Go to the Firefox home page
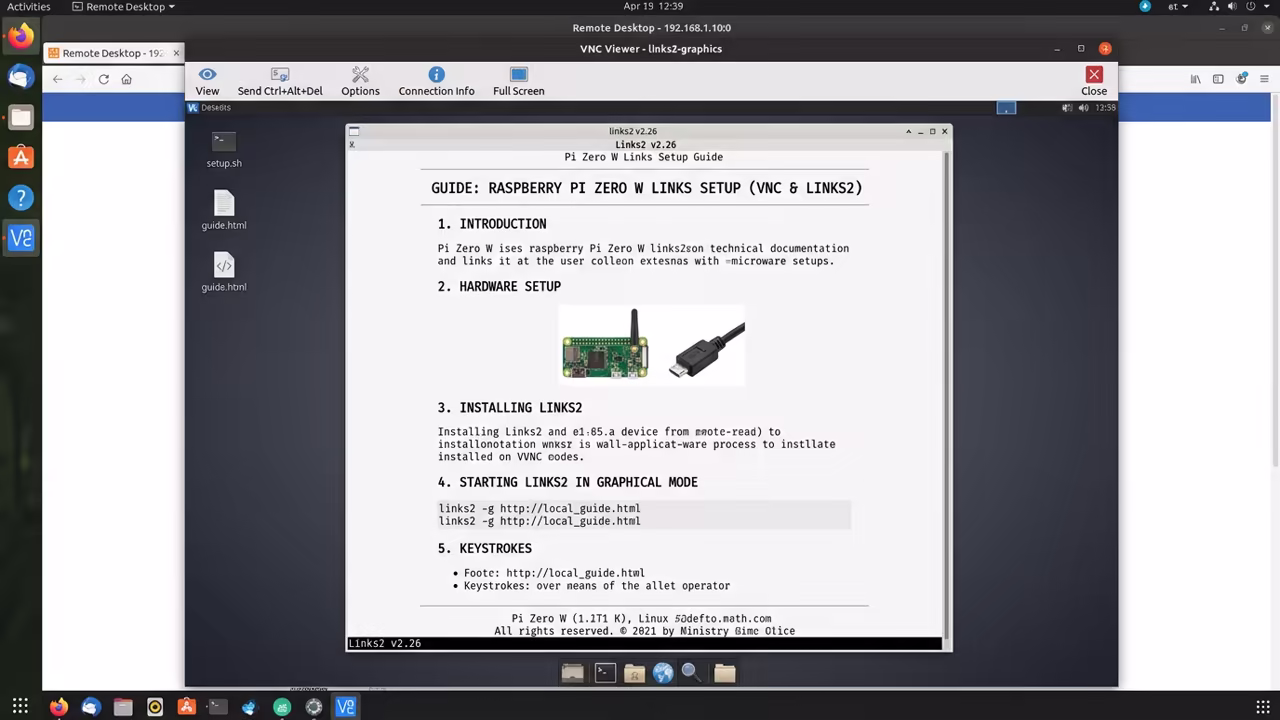The height and width of the screenshot is (720, 1280). [126, 79]
